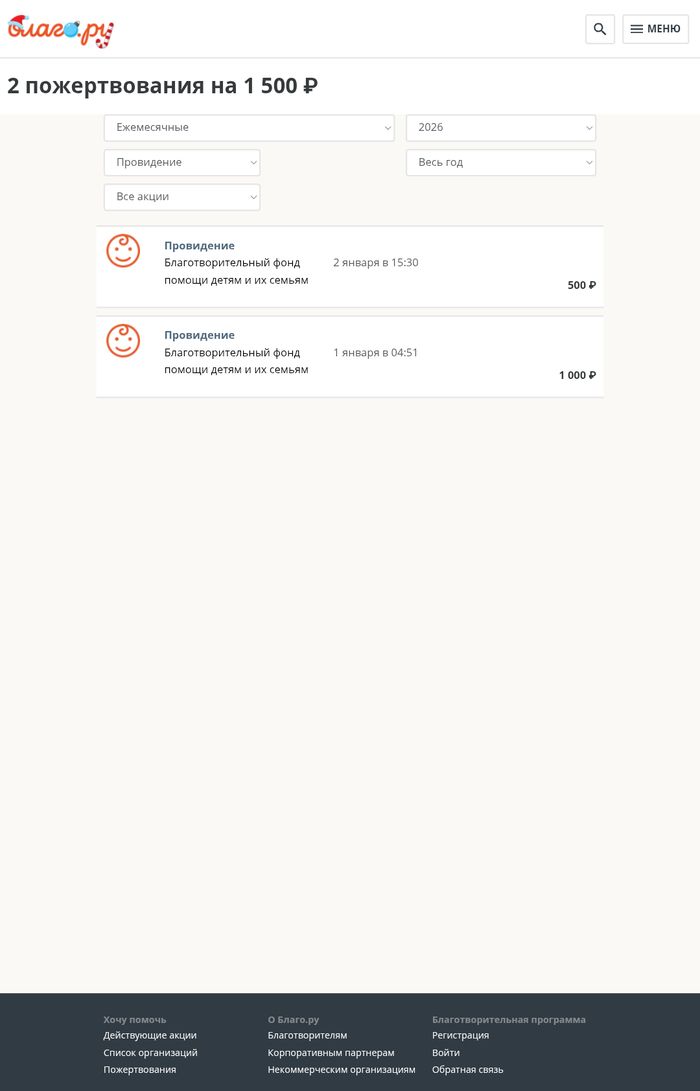Open the 2026 year dropdown
The height and width of the screenshot is (1091, 700).
pos(500,128)
